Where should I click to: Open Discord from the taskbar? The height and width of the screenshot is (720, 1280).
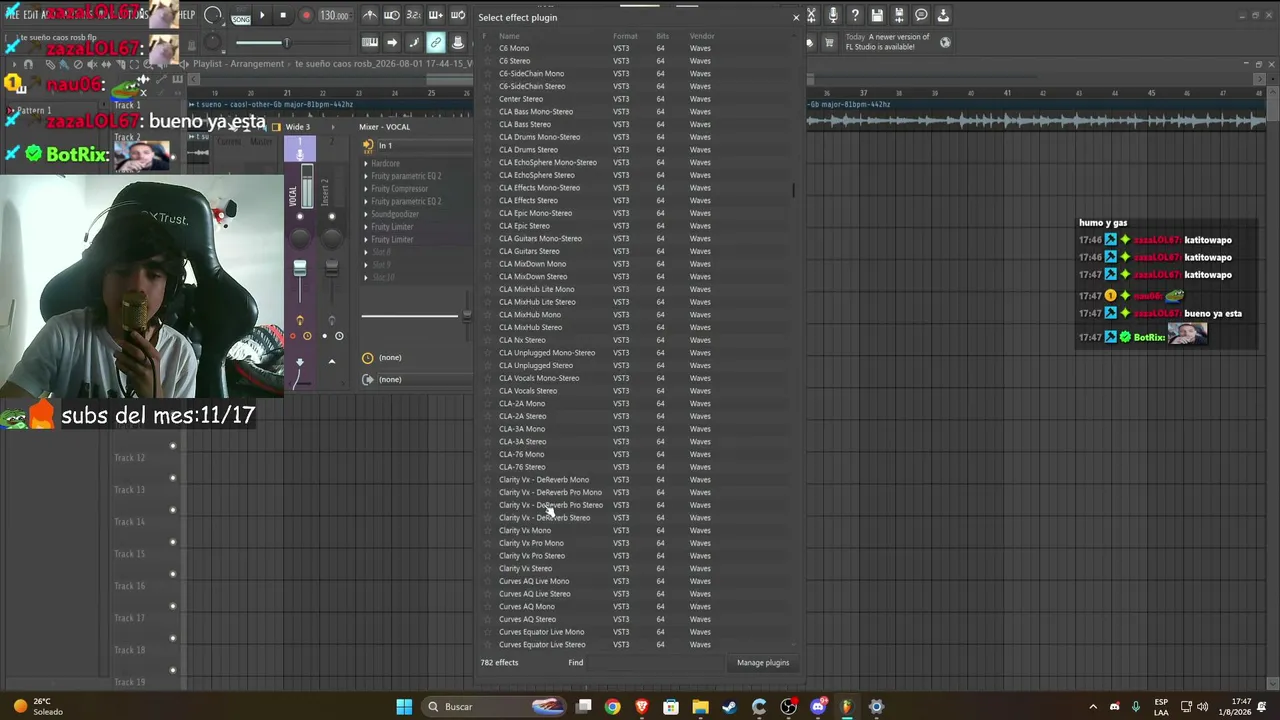pyautogui.click(x=818, y=707)
